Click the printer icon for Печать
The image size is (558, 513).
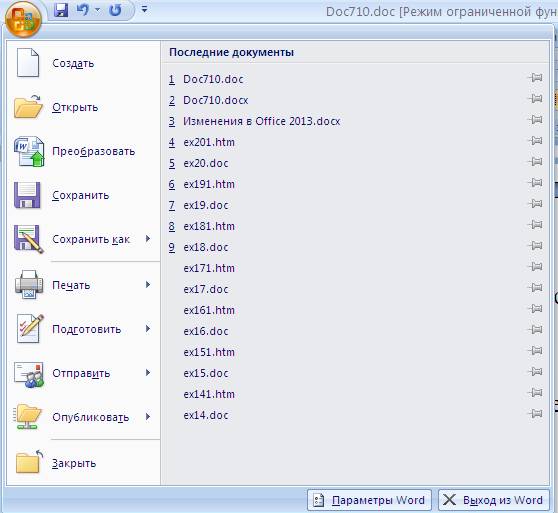(29, 285)
